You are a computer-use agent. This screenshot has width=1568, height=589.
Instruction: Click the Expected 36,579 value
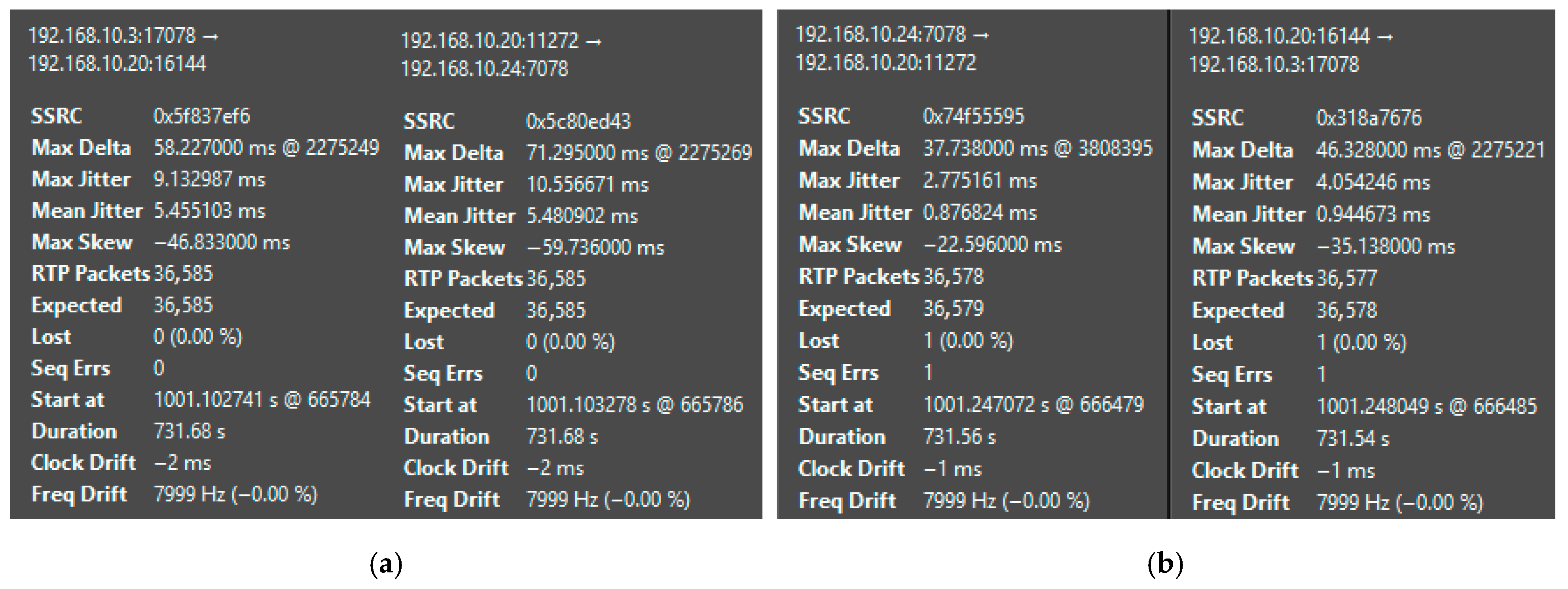(x=953, y=308)
